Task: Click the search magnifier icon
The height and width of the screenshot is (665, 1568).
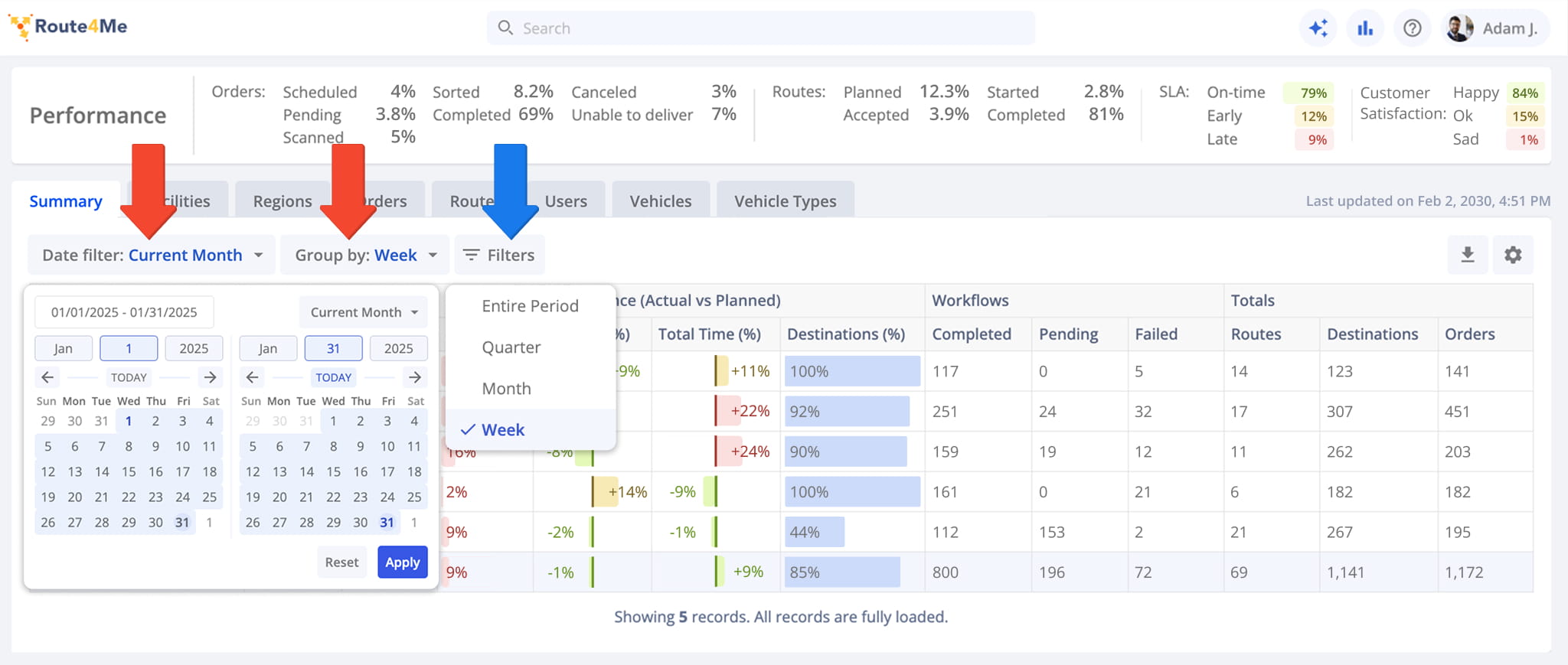Action: point(505,28)
